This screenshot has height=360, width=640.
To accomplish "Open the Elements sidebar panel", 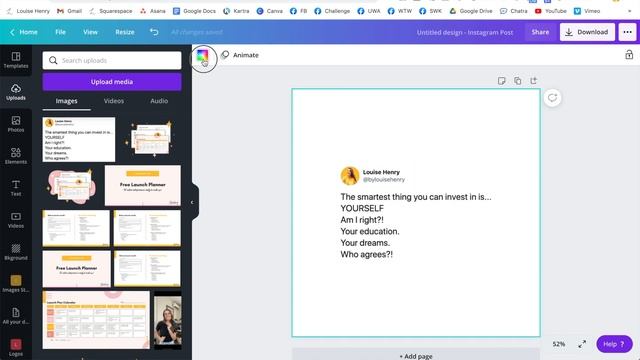I will (x=16, y=156).
